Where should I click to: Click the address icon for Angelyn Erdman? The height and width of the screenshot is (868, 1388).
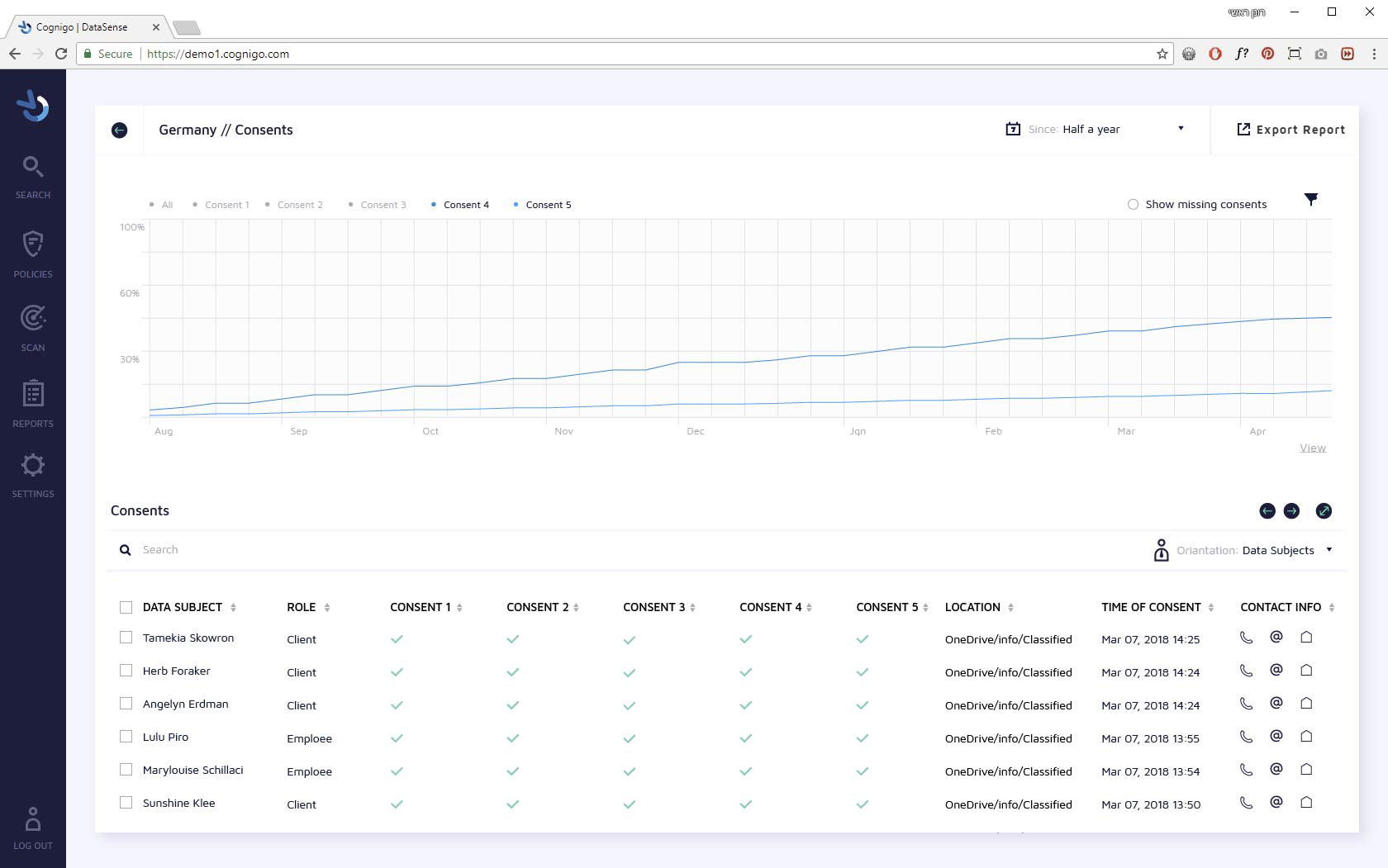[1306, 703]
